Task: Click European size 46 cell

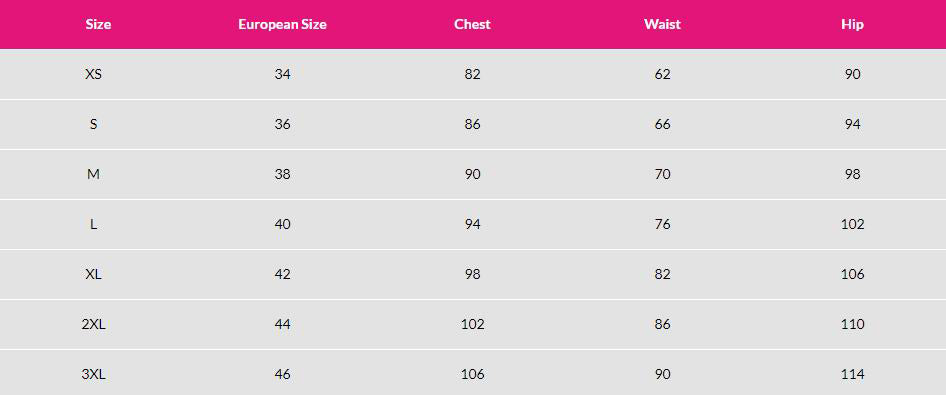Action: pos(282,374)
